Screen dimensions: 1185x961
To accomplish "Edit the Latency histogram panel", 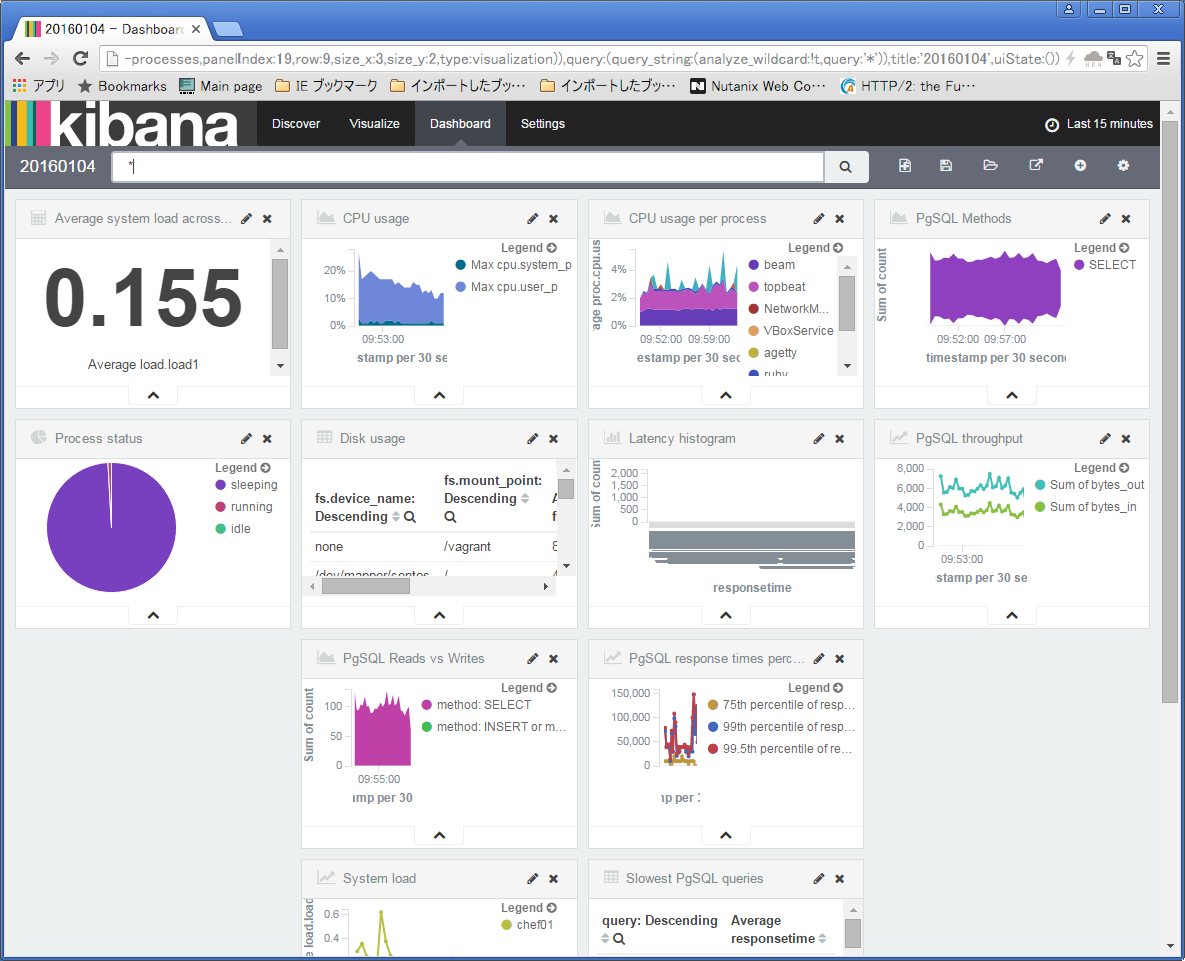I will coord(818,438).
